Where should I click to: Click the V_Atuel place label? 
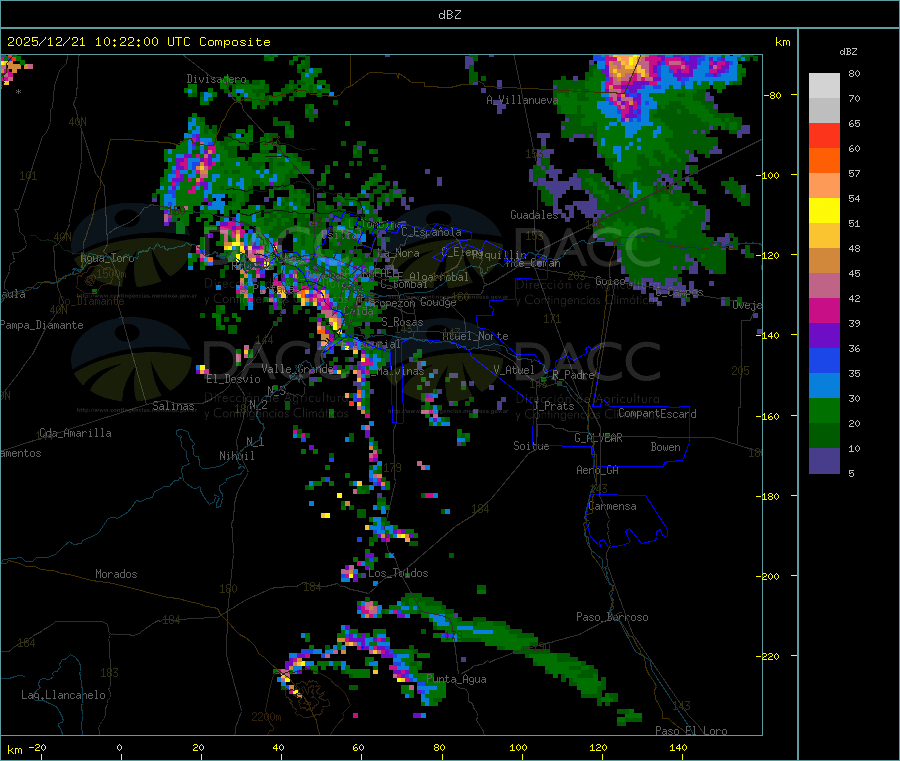(514, 370)
